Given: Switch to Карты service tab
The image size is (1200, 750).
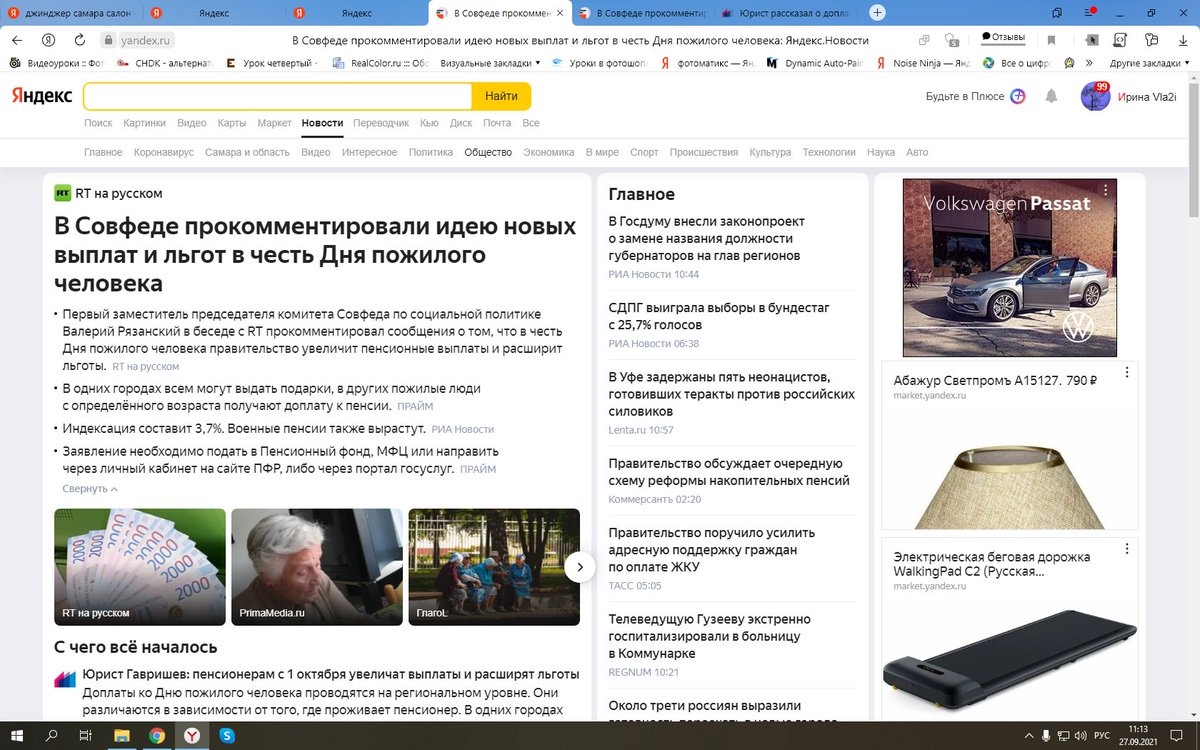Looking at the screenshot, I should click(x=232, y=123).
